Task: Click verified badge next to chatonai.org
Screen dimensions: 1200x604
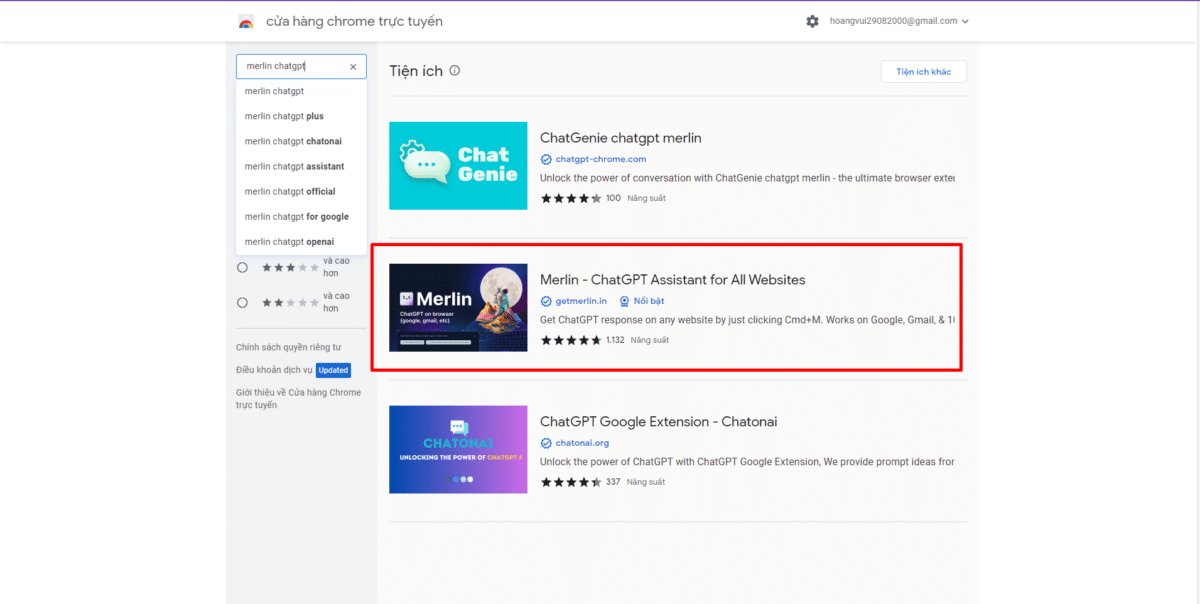Action: pos(546,443)
